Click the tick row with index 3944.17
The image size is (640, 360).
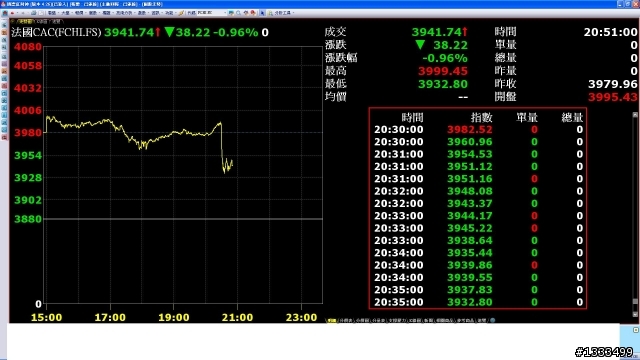coord(478,216)
